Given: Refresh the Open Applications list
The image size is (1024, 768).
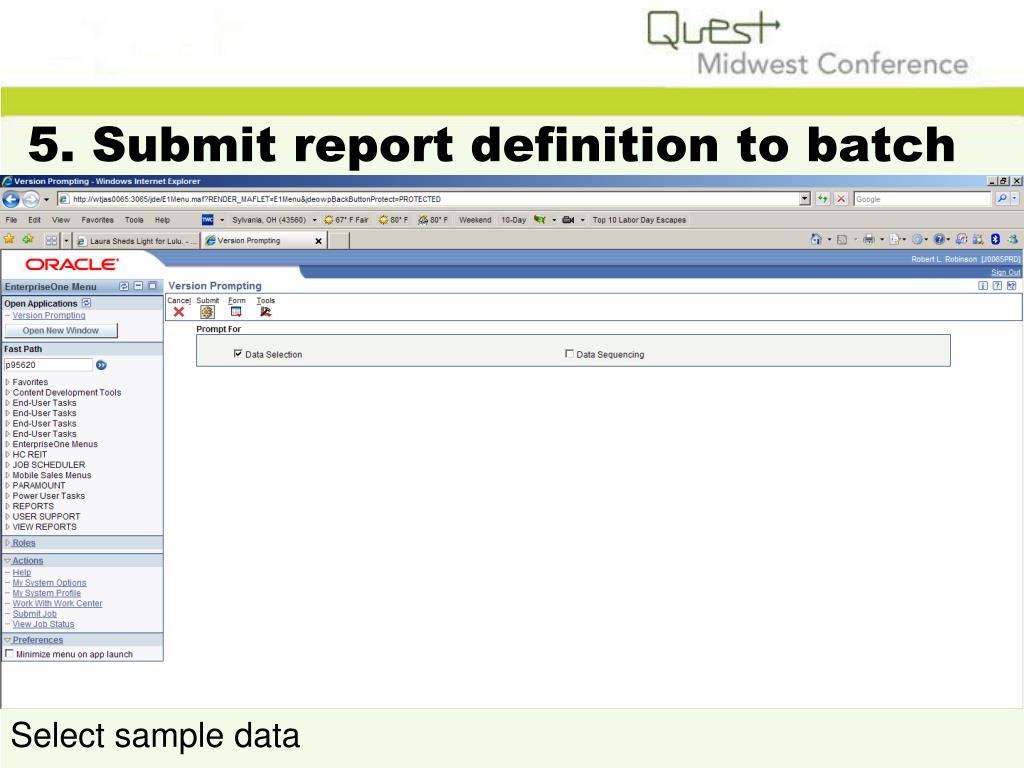Looking at the screenshot, I should tap(86, 303).
